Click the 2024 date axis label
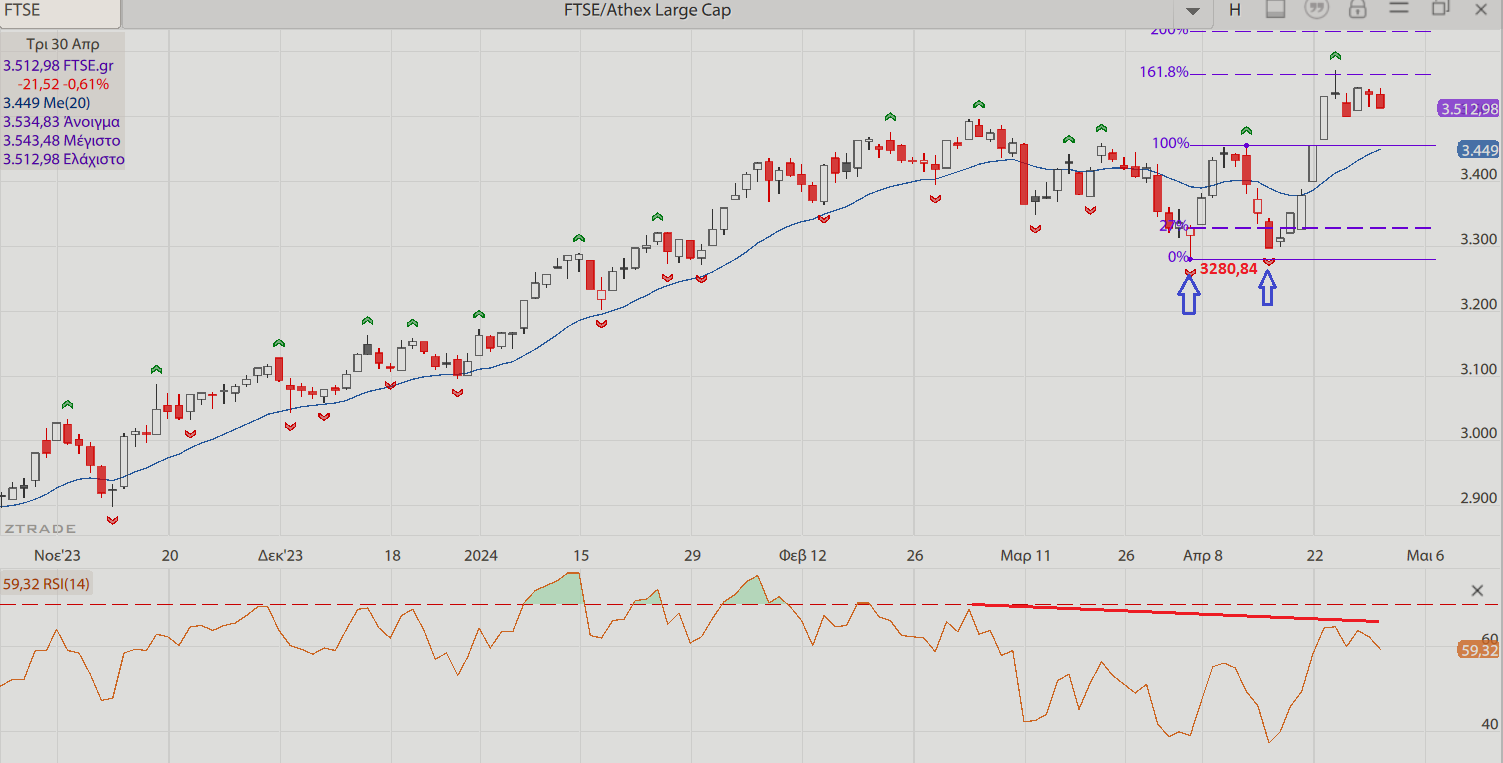The image size is (1503, 763). coord(479,555)
